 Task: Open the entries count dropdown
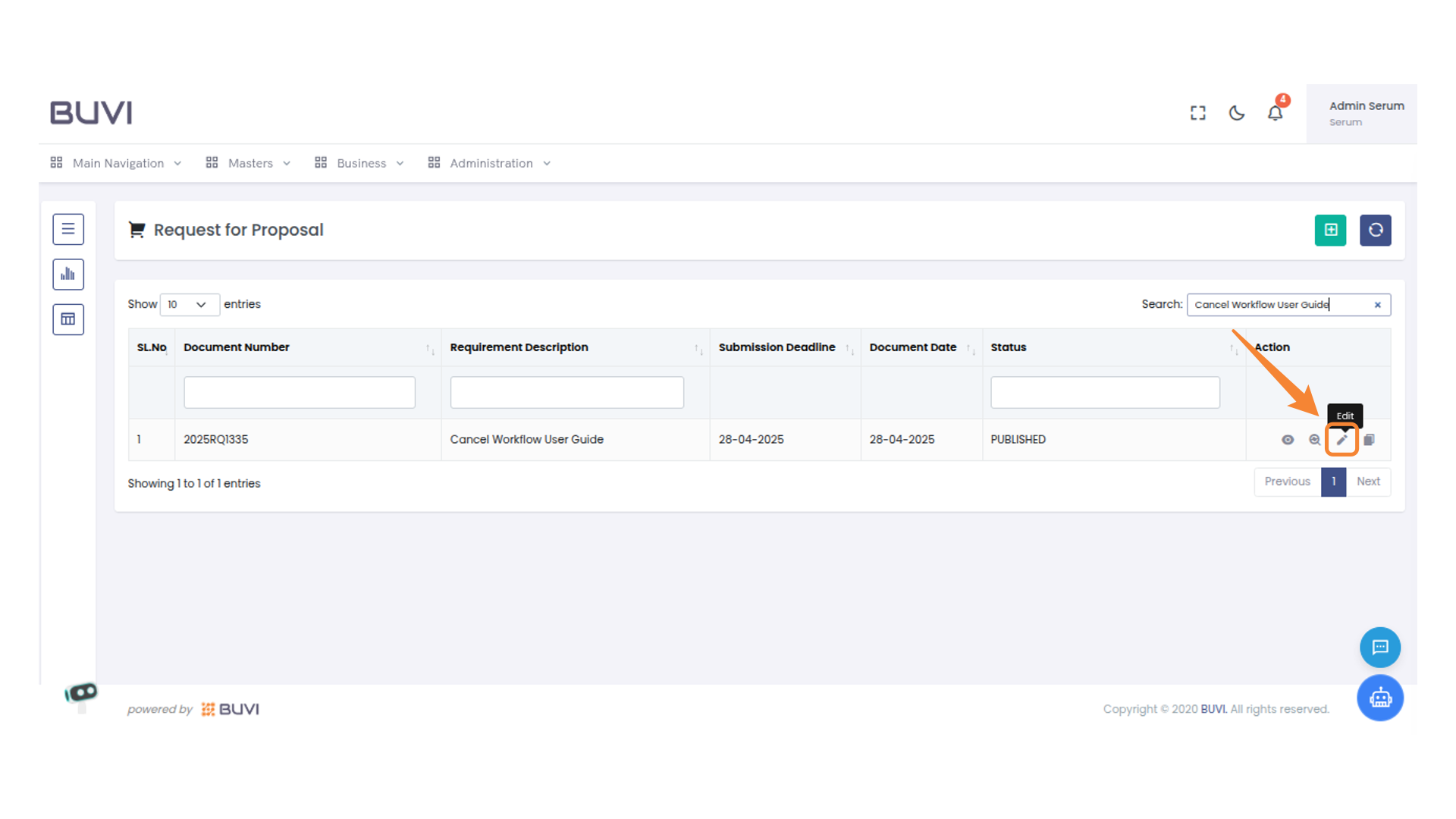(x=189, y=304)
